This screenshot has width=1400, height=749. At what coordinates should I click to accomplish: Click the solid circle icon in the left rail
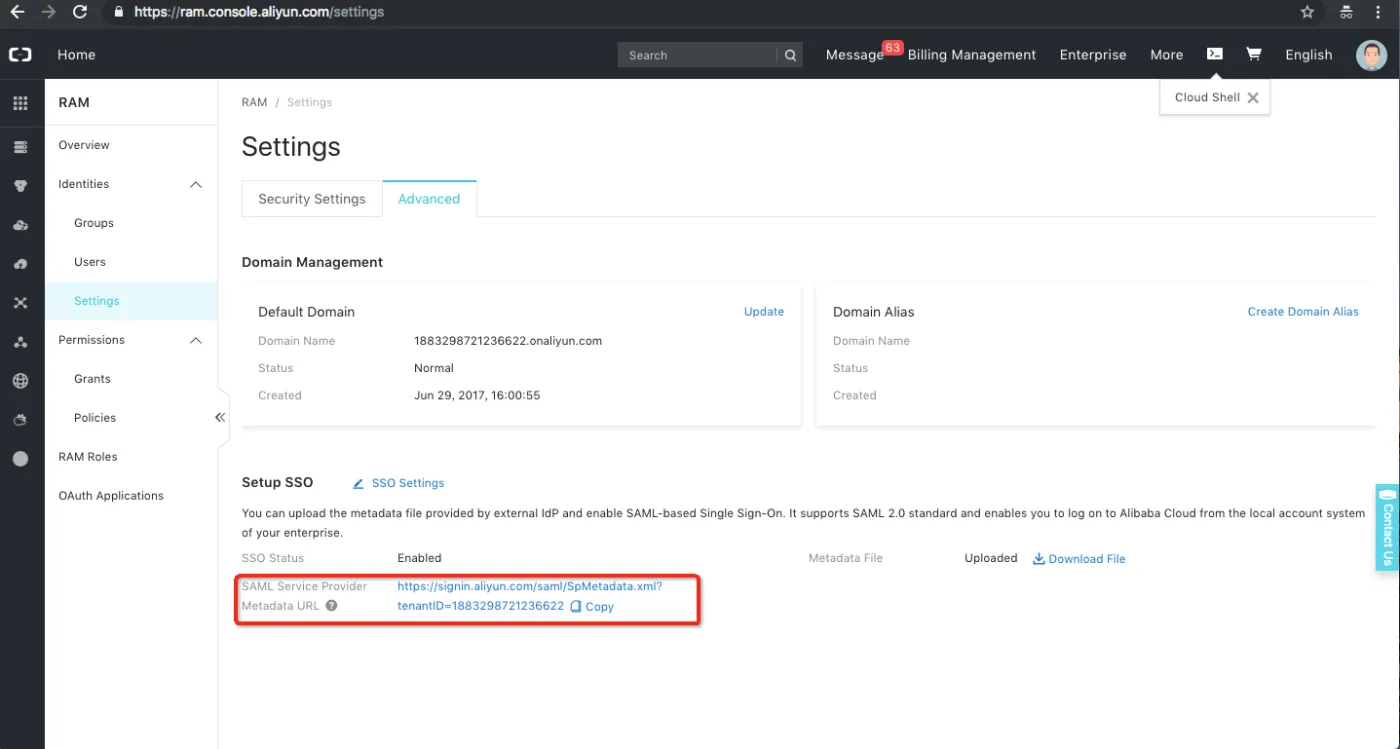20,459
